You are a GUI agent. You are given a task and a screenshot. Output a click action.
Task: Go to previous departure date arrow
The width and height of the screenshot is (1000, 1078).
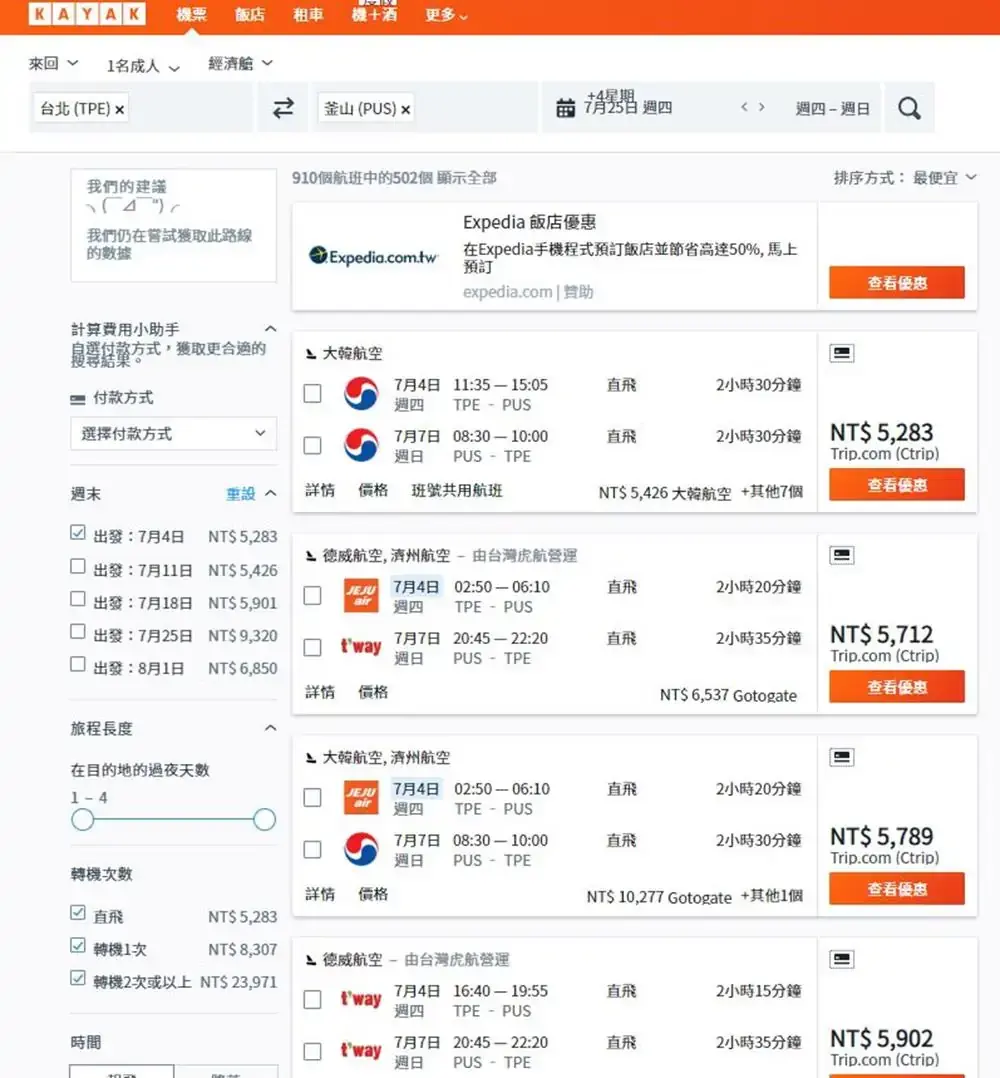tap(744, 107)
